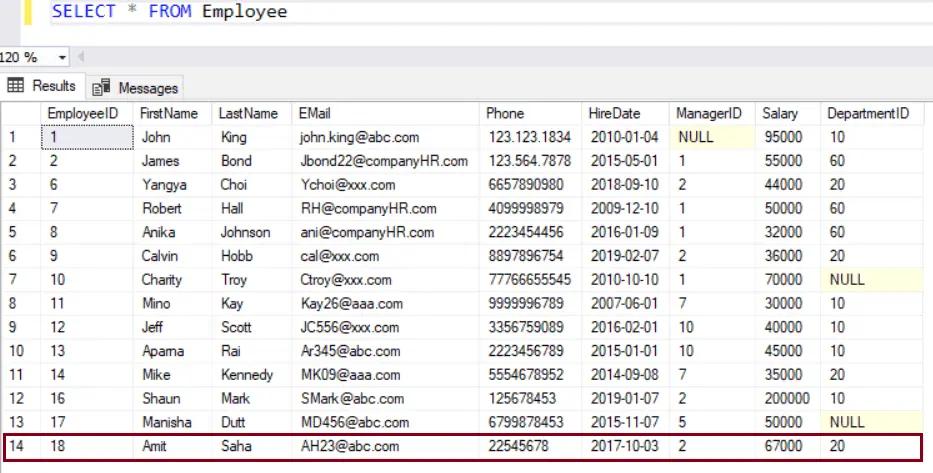Screen dimensions: 933x473
Task: Select the DepartmentID column header
Action: click(868, 113)
